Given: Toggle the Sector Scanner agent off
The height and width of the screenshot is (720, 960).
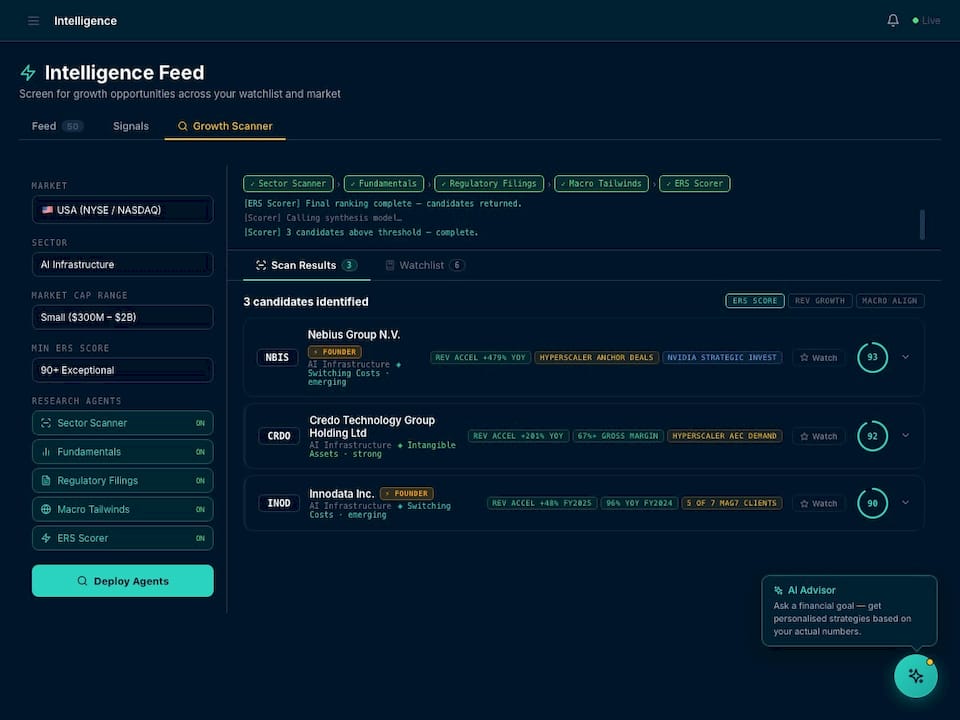Looking at the screenshot, I should pos(200,423).
